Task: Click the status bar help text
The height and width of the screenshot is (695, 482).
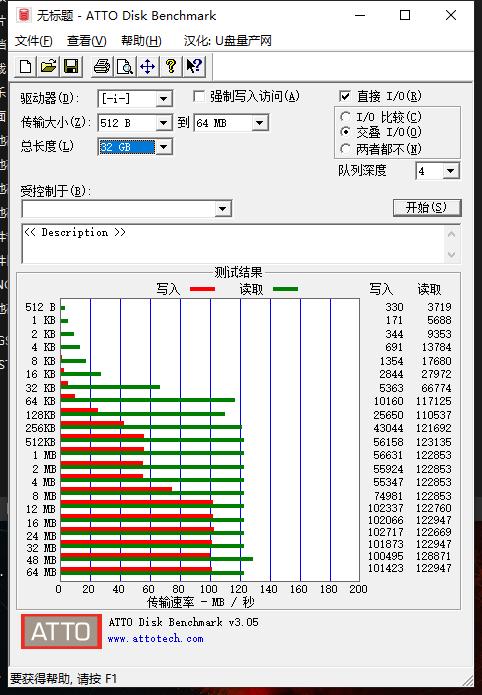Action: click(63, 679)
